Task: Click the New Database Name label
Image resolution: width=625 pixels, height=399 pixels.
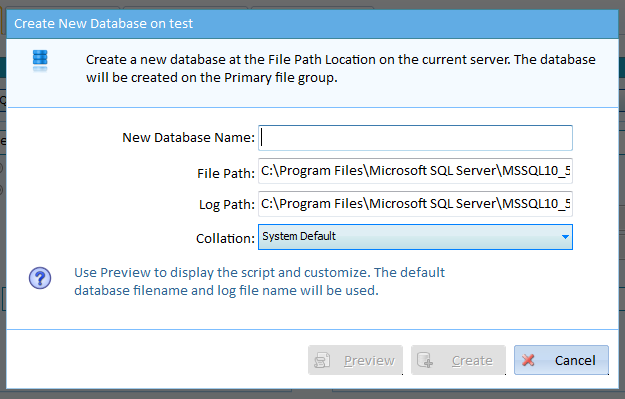Action: (x=188, y=138)
